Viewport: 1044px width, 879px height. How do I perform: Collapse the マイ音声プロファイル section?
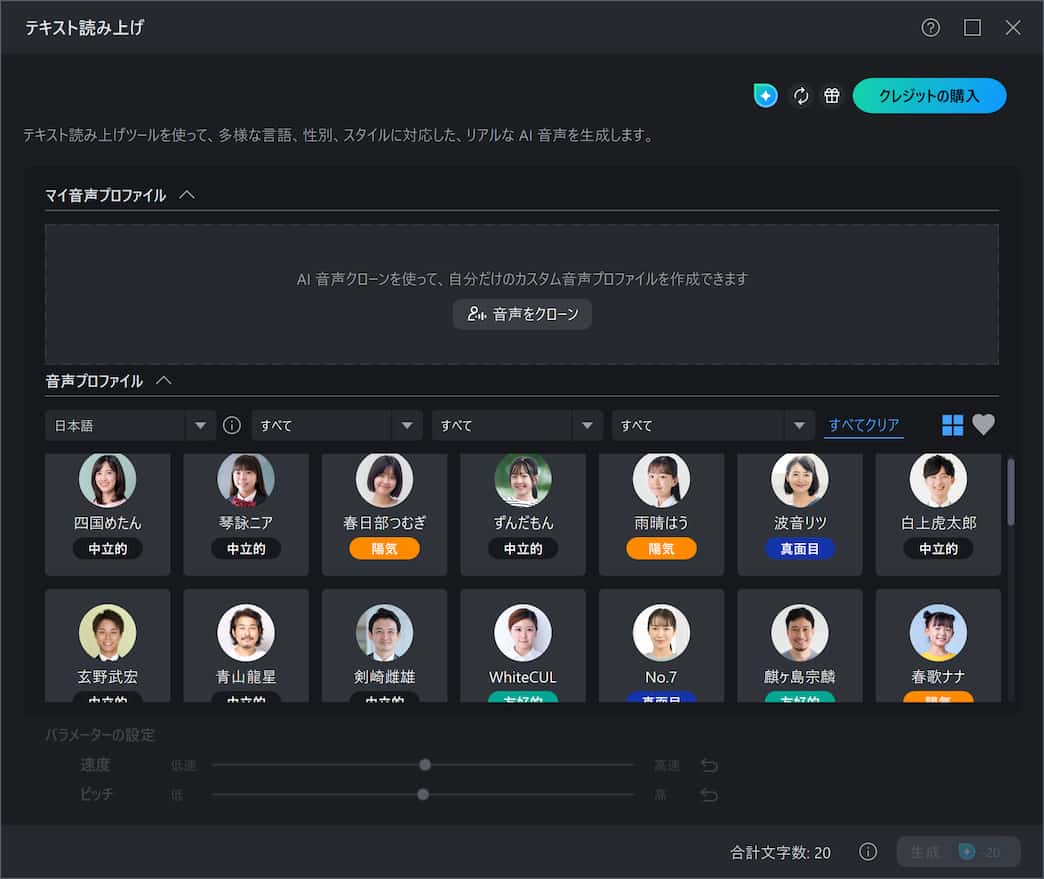tap(186, 195)
